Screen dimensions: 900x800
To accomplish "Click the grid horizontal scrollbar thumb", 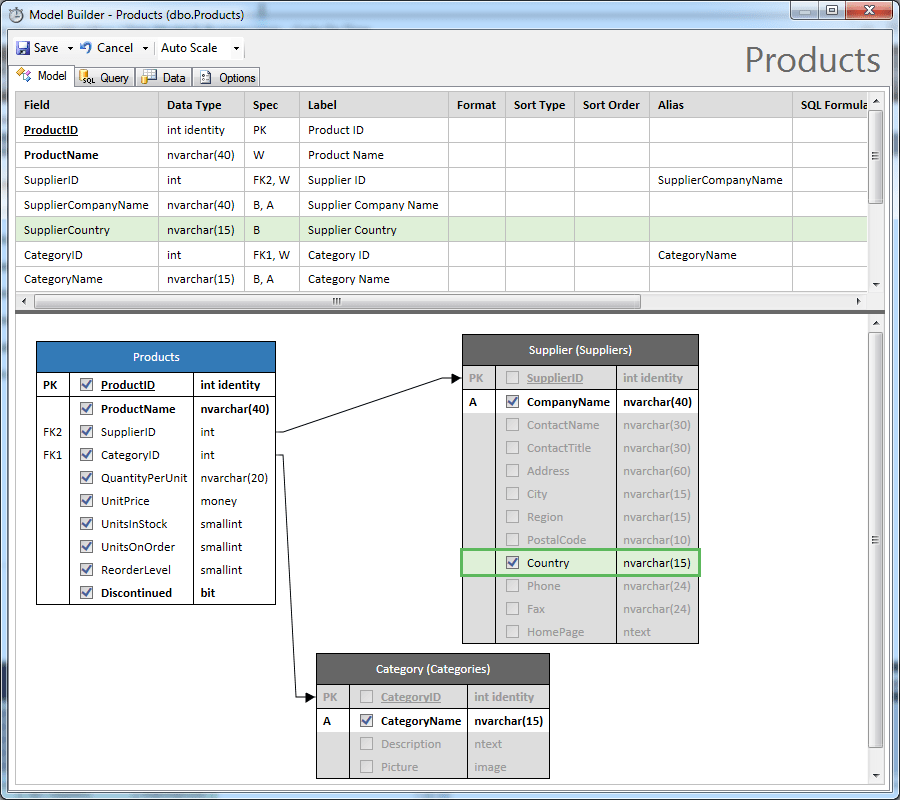I will click(x=337, y=301).
